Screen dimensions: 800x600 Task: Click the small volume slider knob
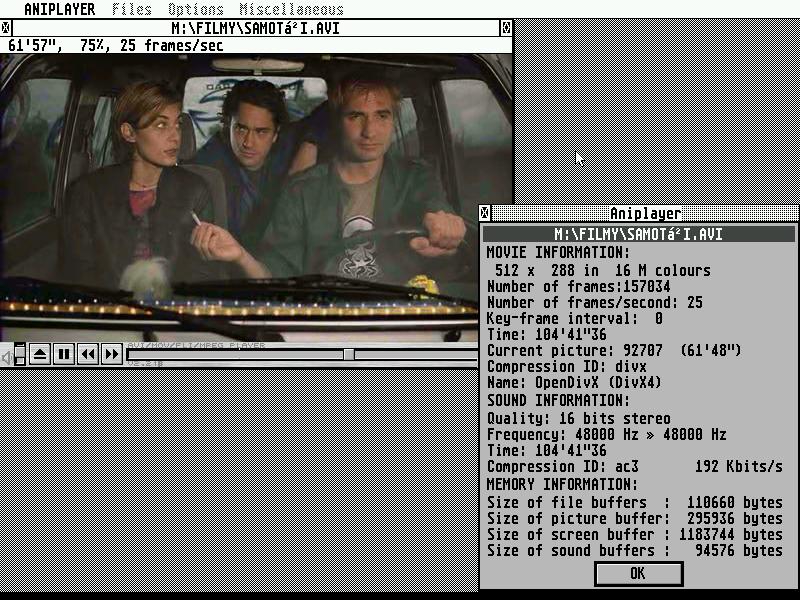tap(19, 349)
